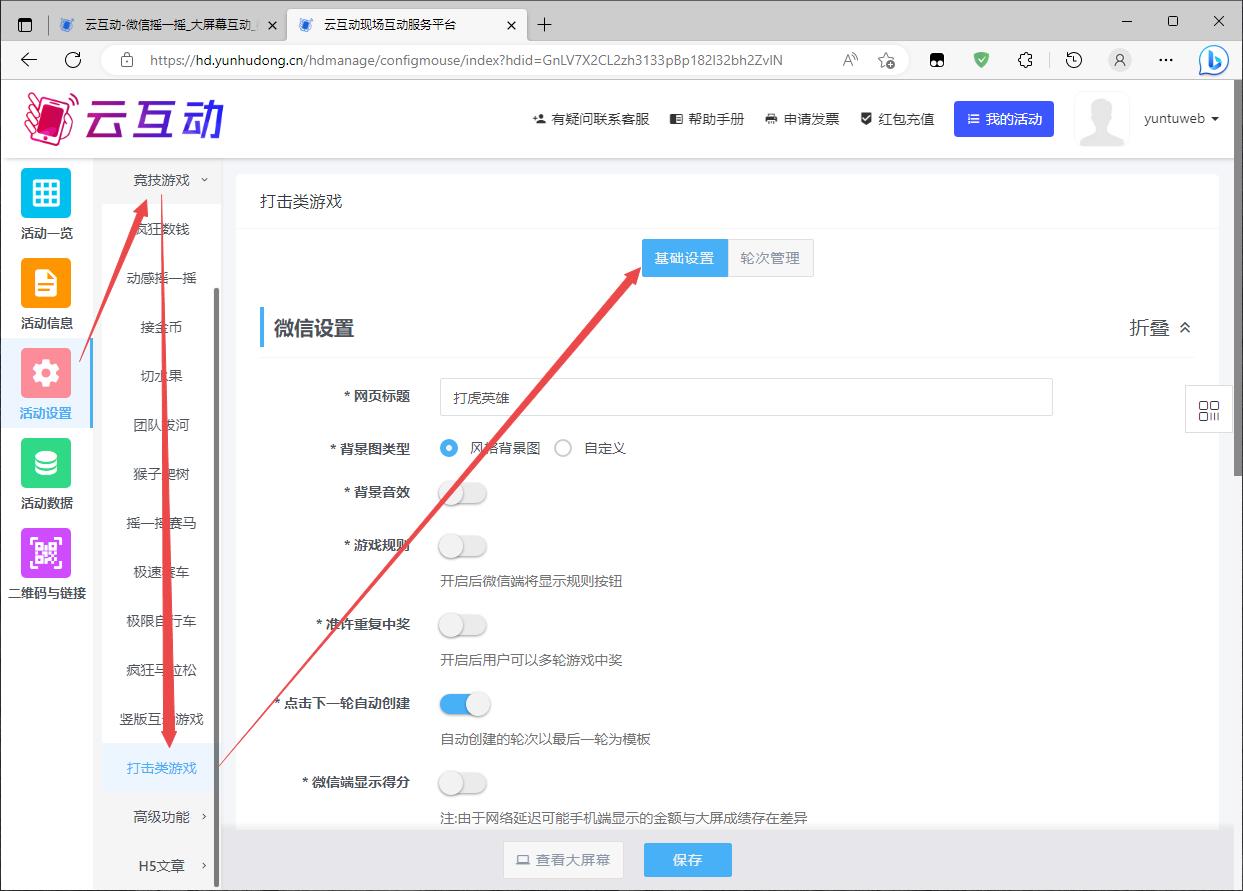Click the floating QR code button at right
Image resolution: width=1243 pixels, height=891 pixels.
click(x=1208, y=410)
